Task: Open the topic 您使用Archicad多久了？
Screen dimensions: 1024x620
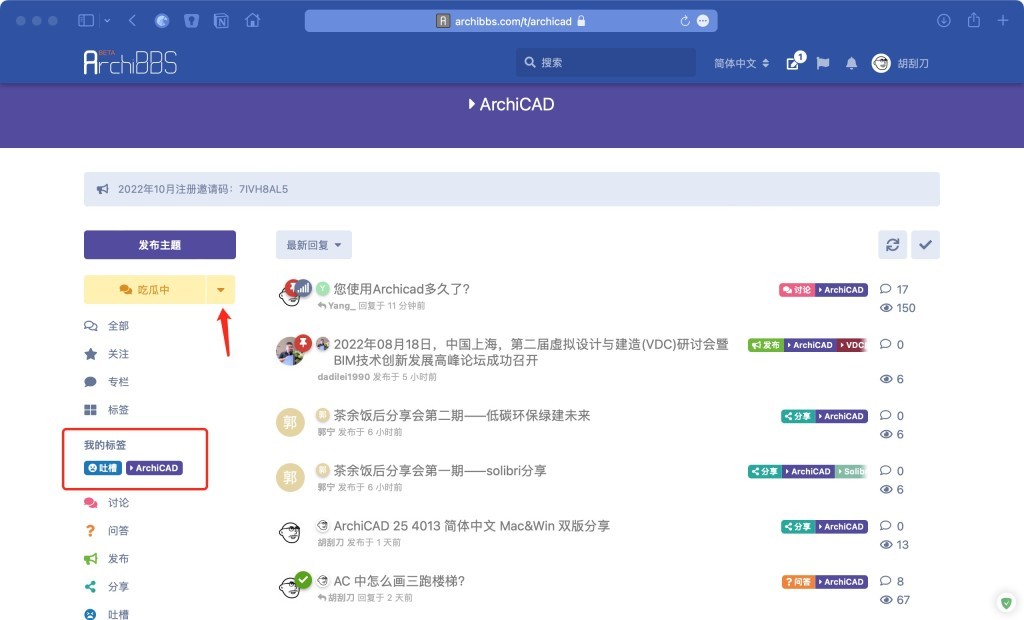Action: [x=402, y=289]
